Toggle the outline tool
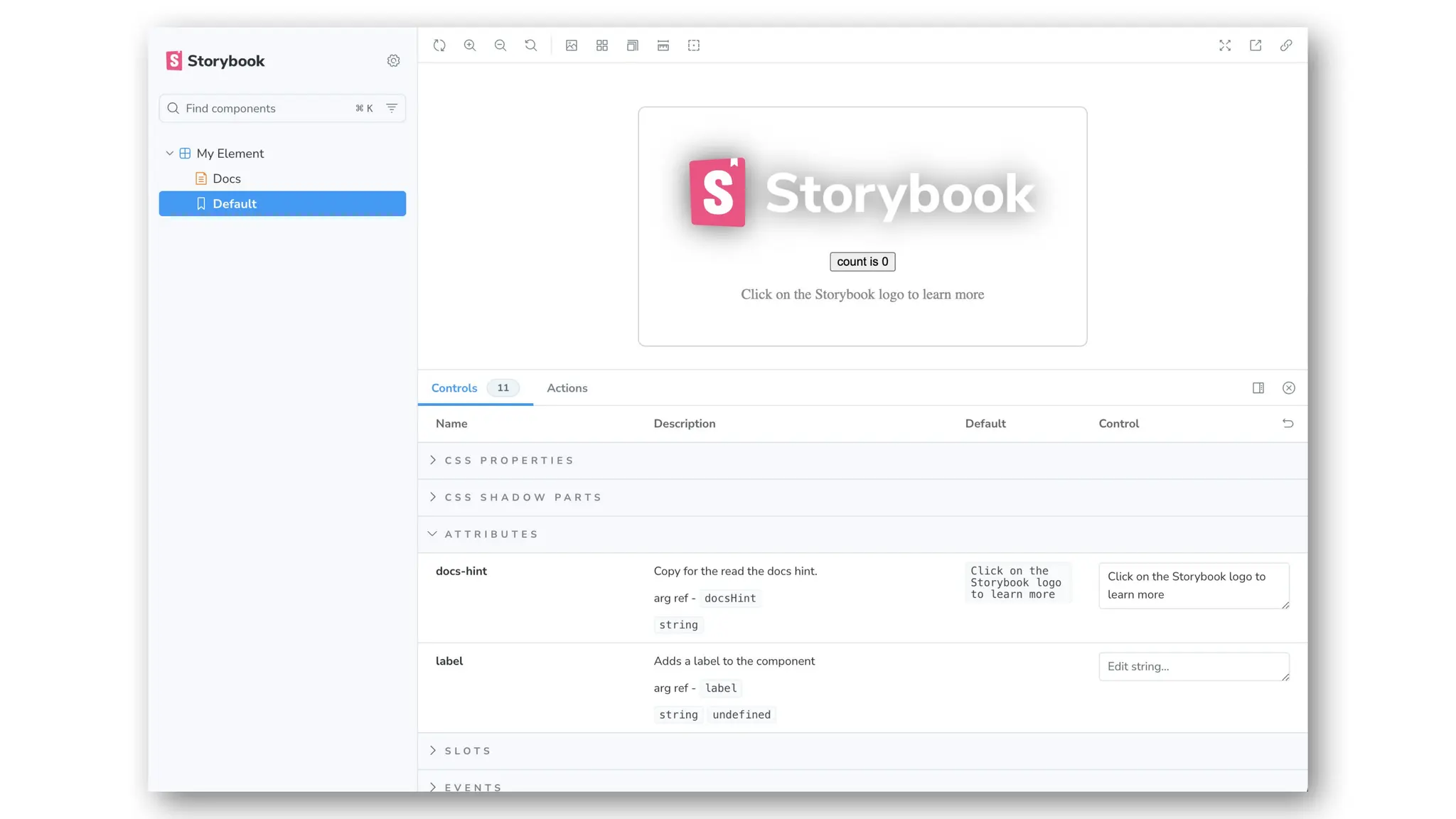This screenshot has height=819, width=1456. 694,45
